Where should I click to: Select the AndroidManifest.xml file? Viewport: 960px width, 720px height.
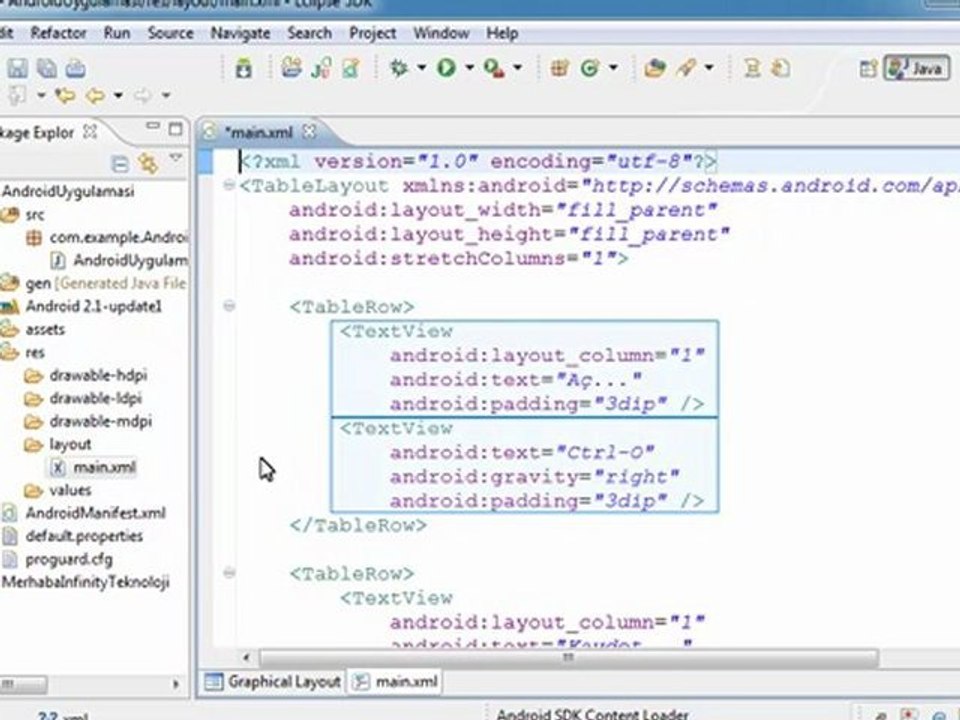tap(84, 513)
